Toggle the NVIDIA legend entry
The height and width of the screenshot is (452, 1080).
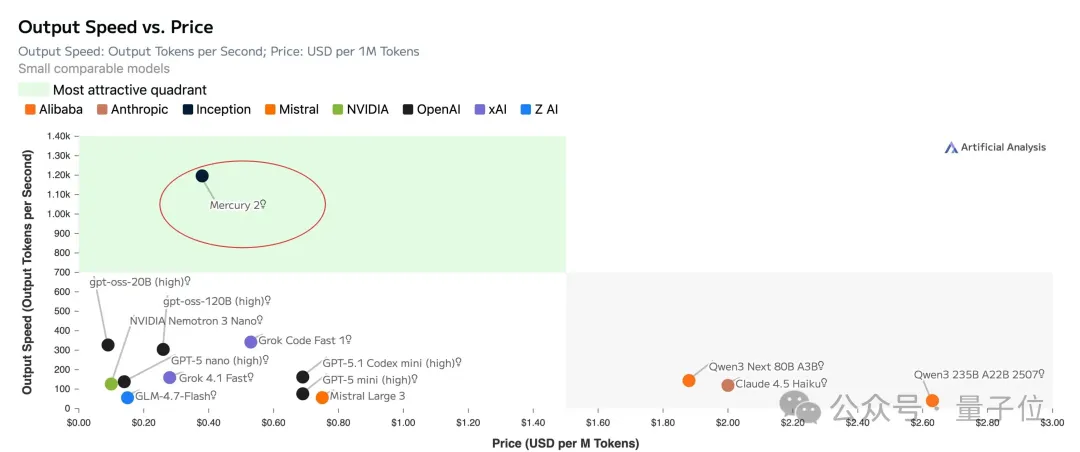pos(366,109)
